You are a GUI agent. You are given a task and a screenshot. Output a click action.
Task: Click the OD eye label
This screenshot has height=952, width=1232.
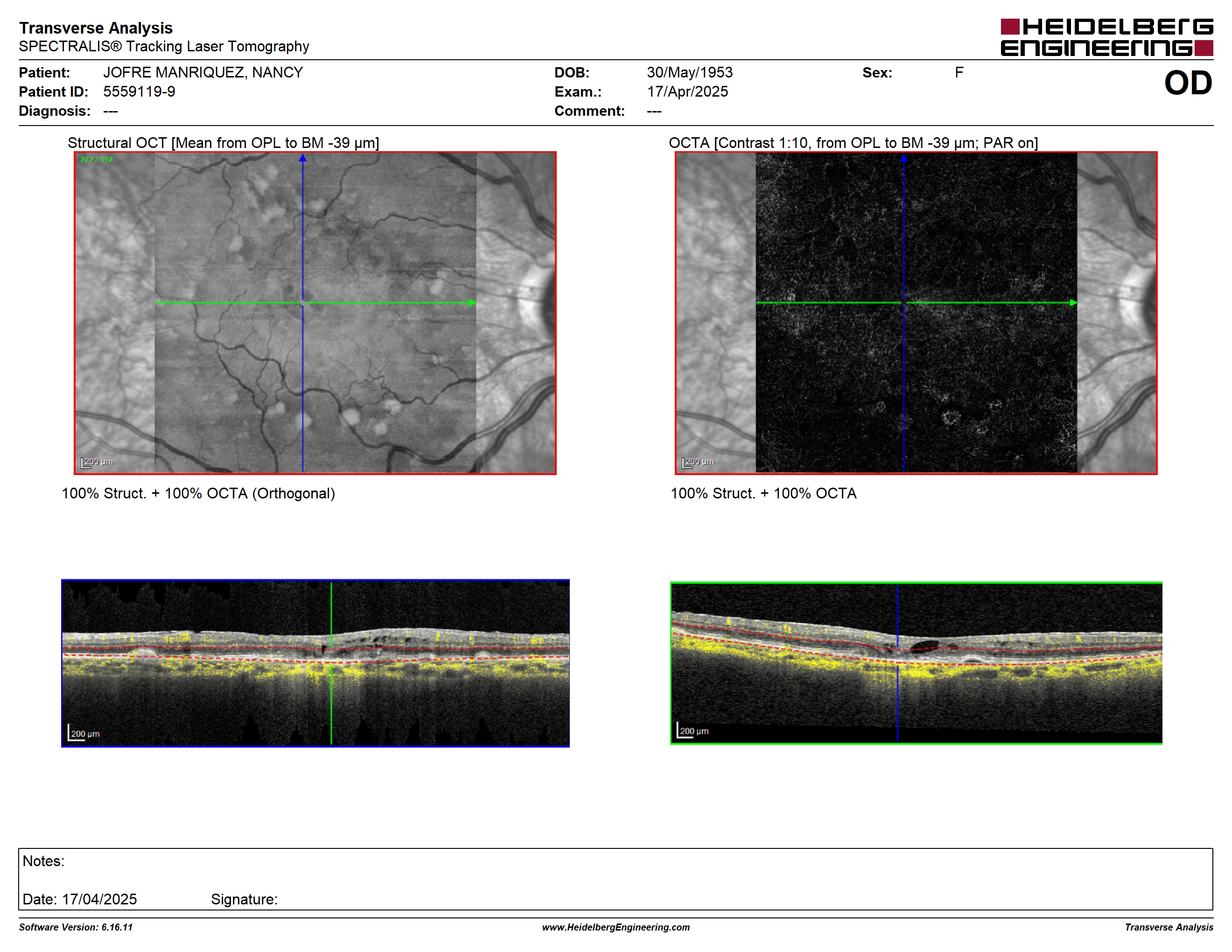(1189, 83)
